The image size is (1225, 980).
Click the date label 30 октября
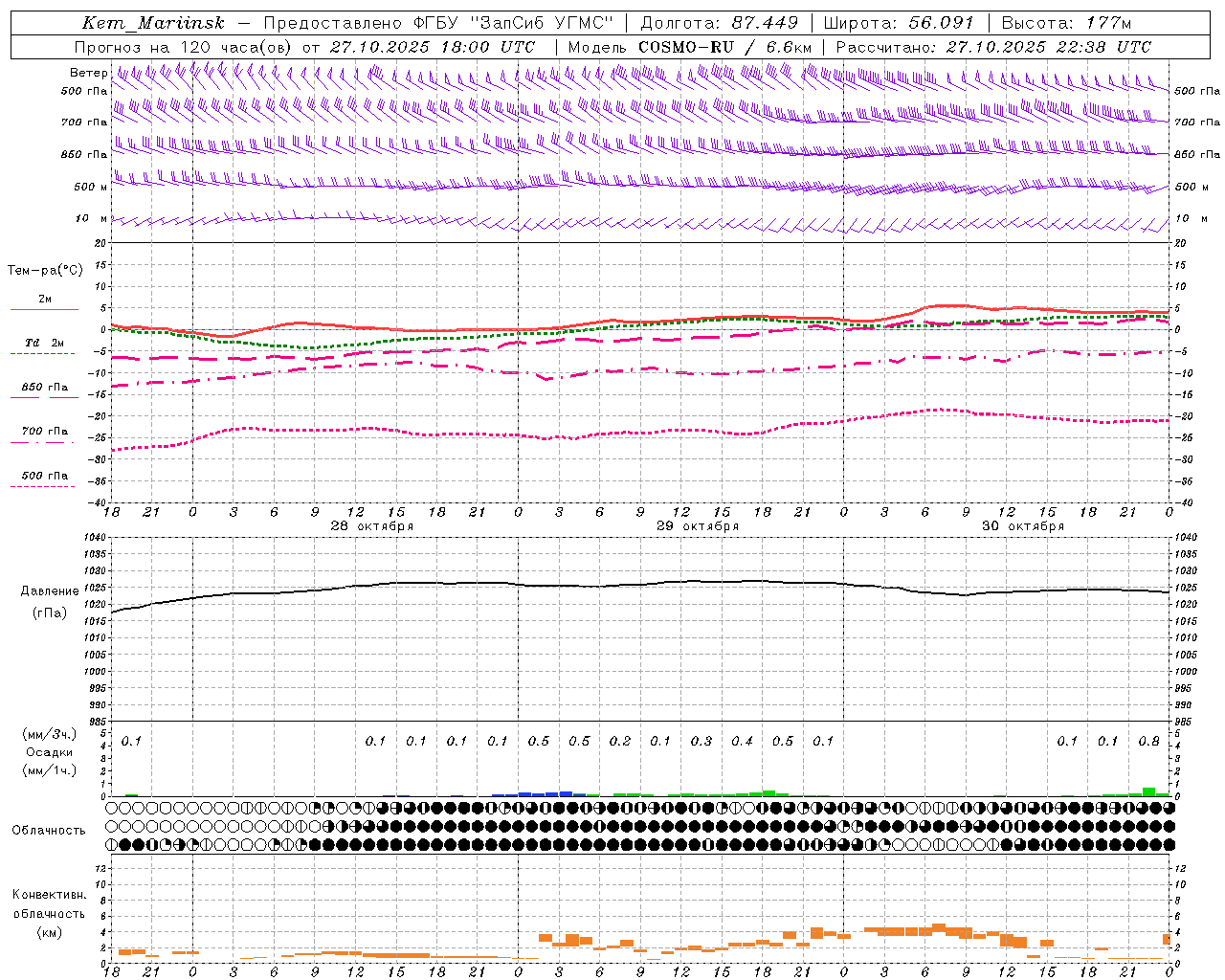click(x=1023, y=526)
